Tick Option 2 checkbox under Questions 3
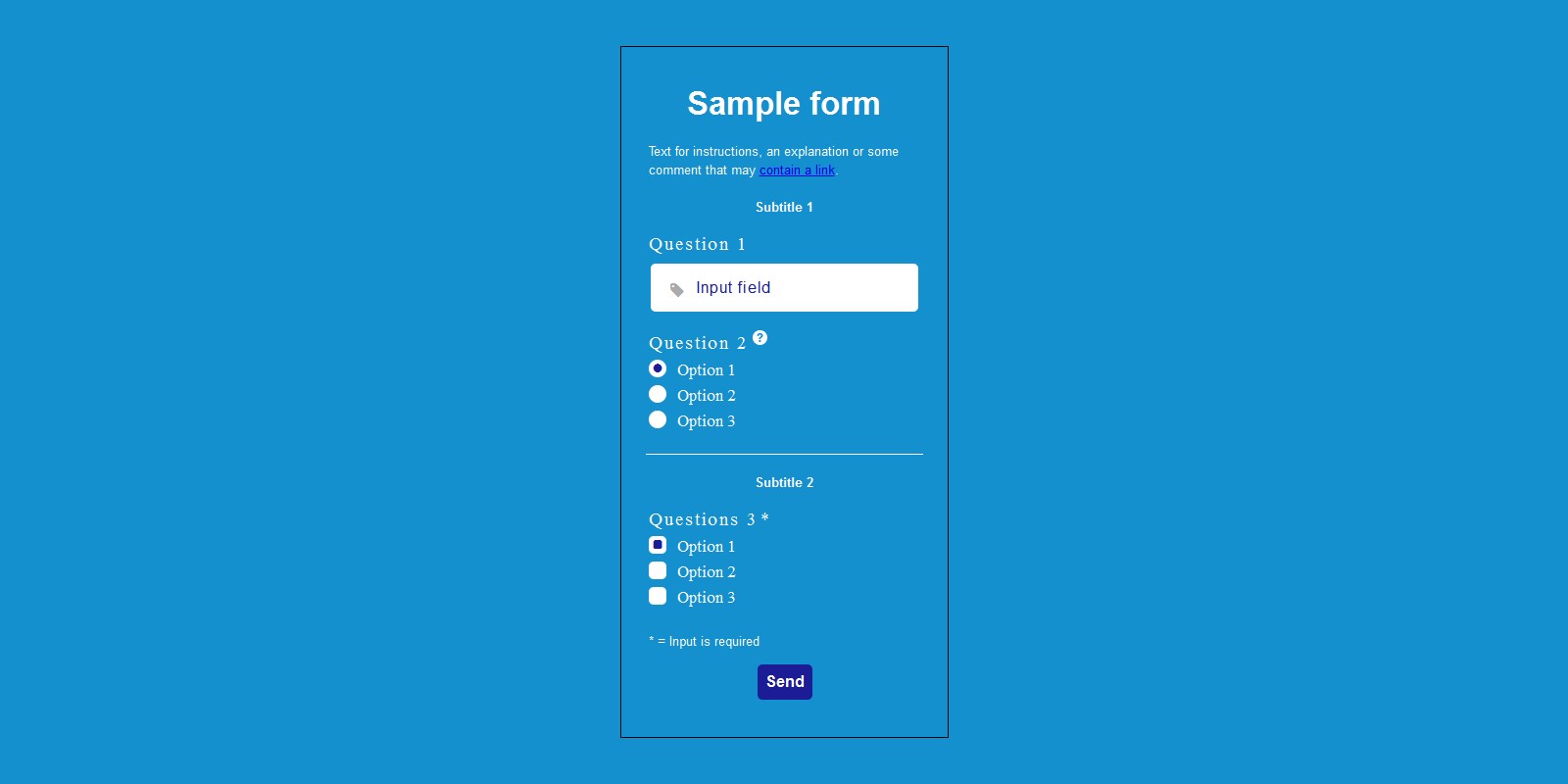This screenshot has width=1568, height=784. pos(658,570)
